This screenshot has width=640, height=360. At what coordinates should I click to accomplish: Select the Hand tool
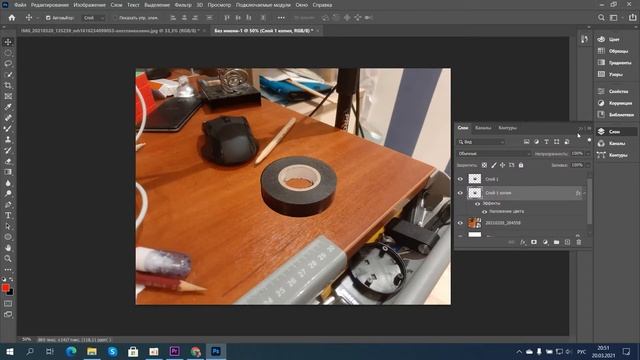tap(8, 248)
